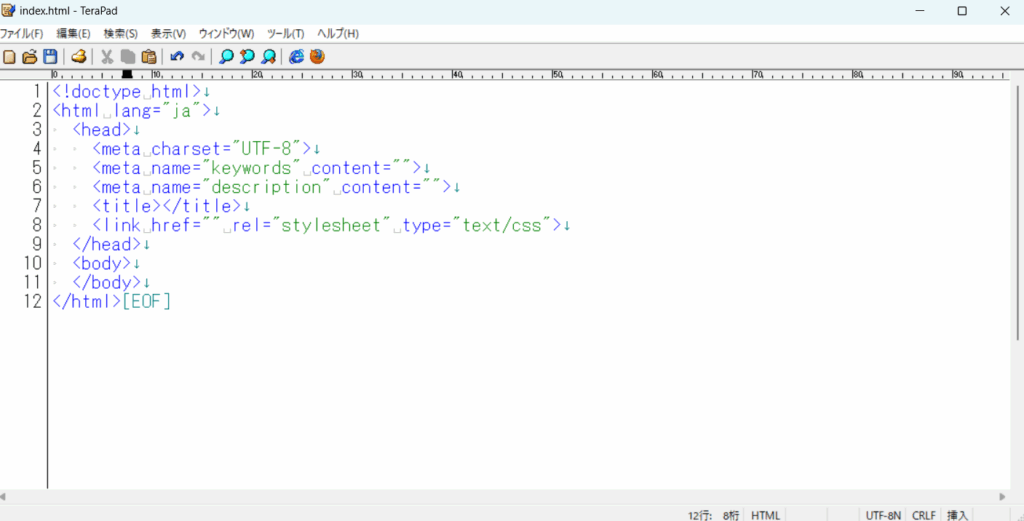Preview page with the Firefox icon

317,57
